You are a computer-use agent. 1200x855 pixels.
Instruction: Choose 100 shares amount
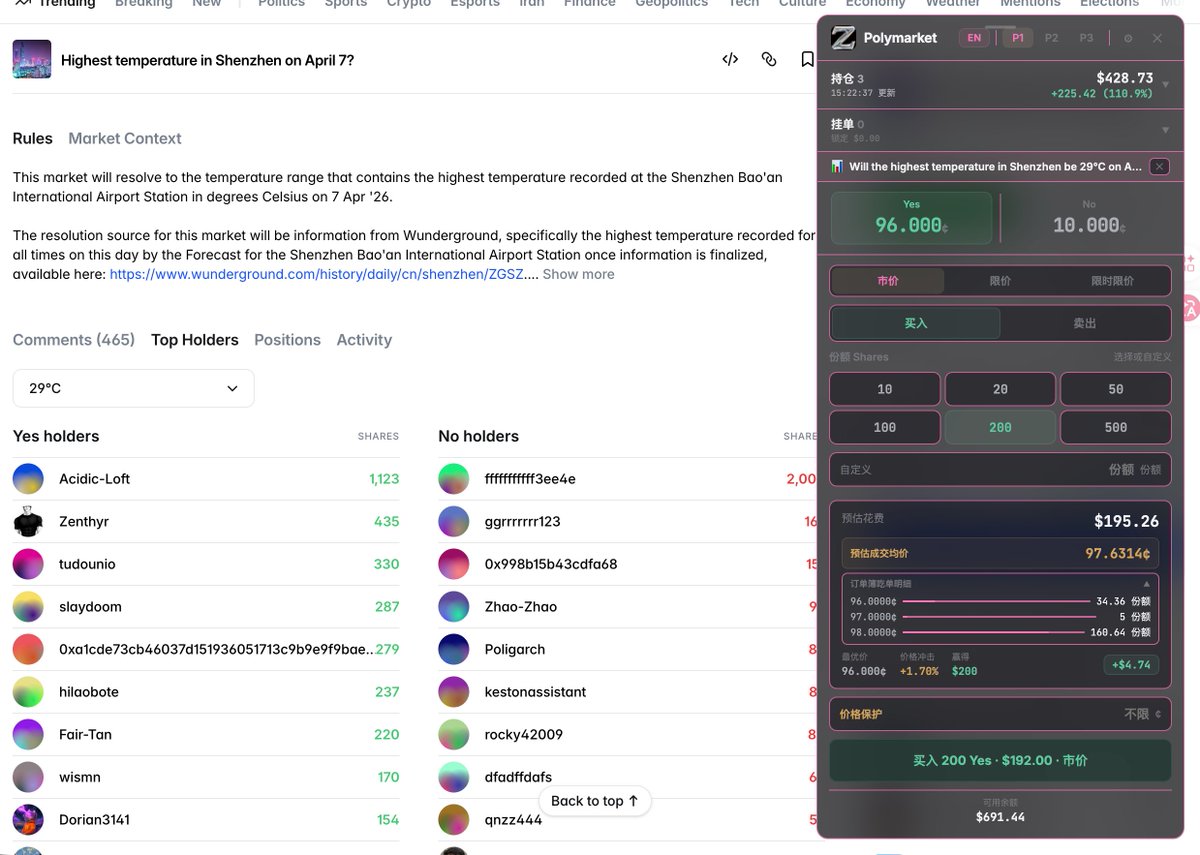pyautogui.click(x=885, y=427)
